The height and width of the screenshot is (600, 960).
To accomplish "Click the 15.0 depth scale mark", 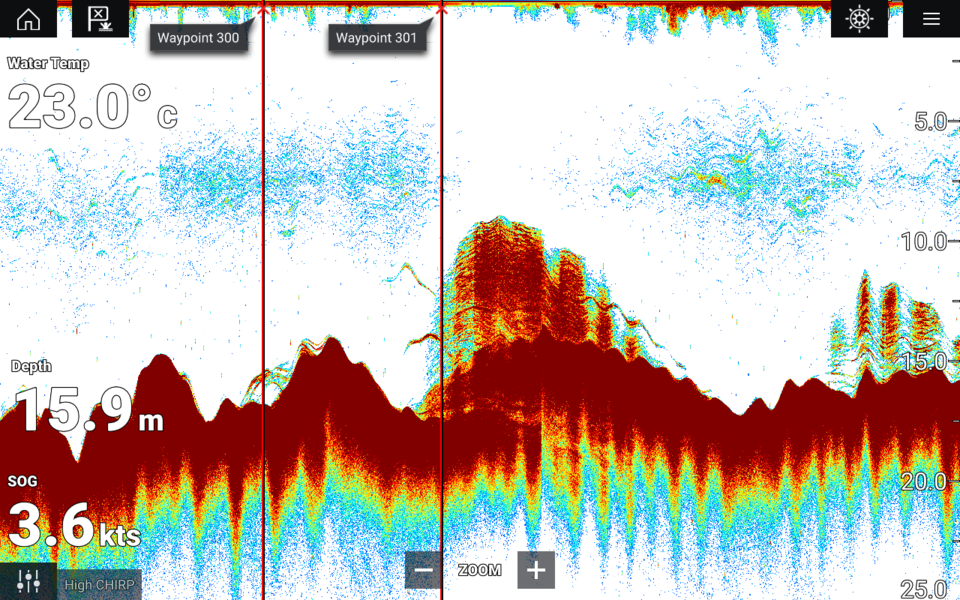I will [923, 362].
